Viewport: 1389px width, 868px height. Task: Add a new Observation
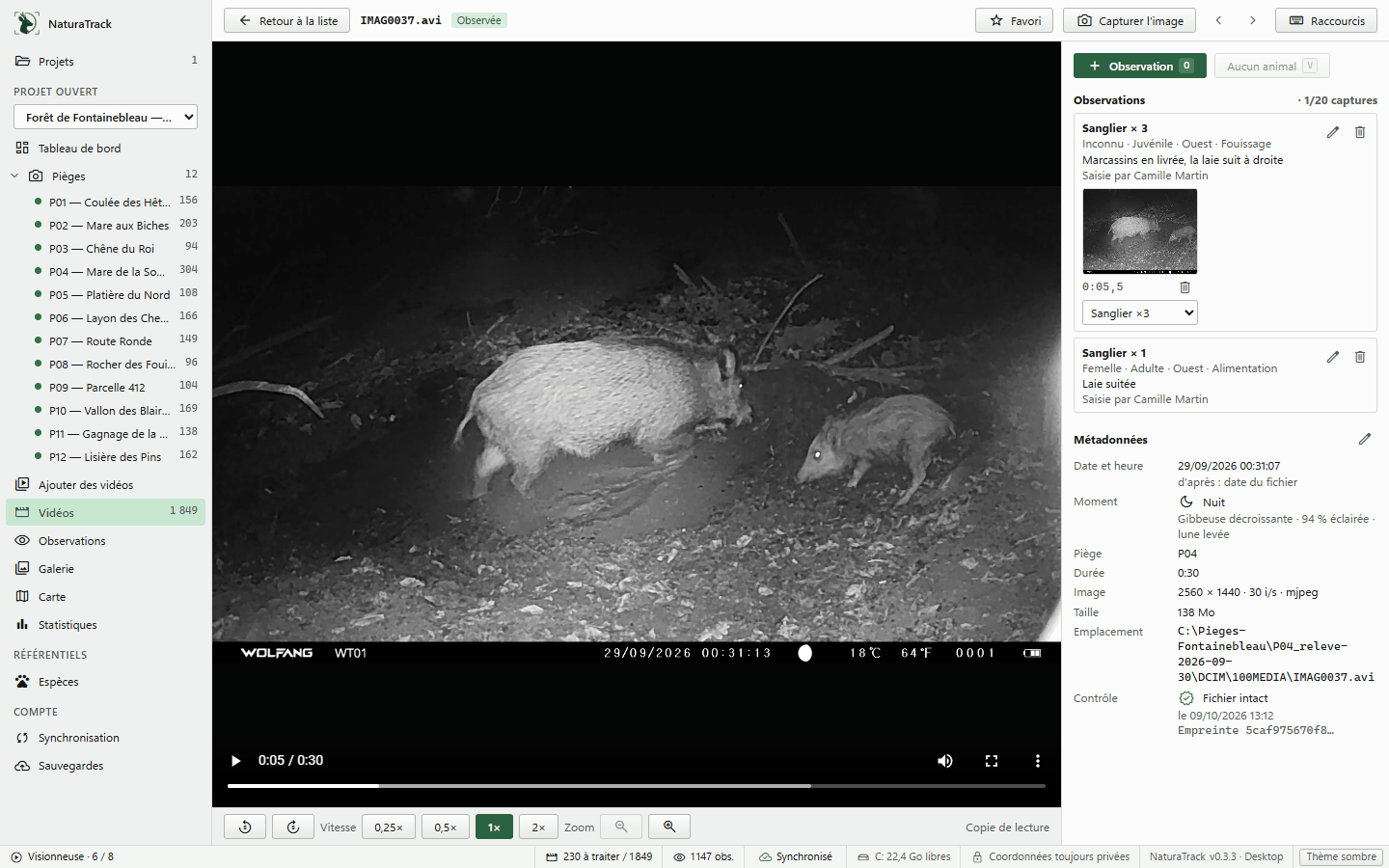click(1140, 66)
